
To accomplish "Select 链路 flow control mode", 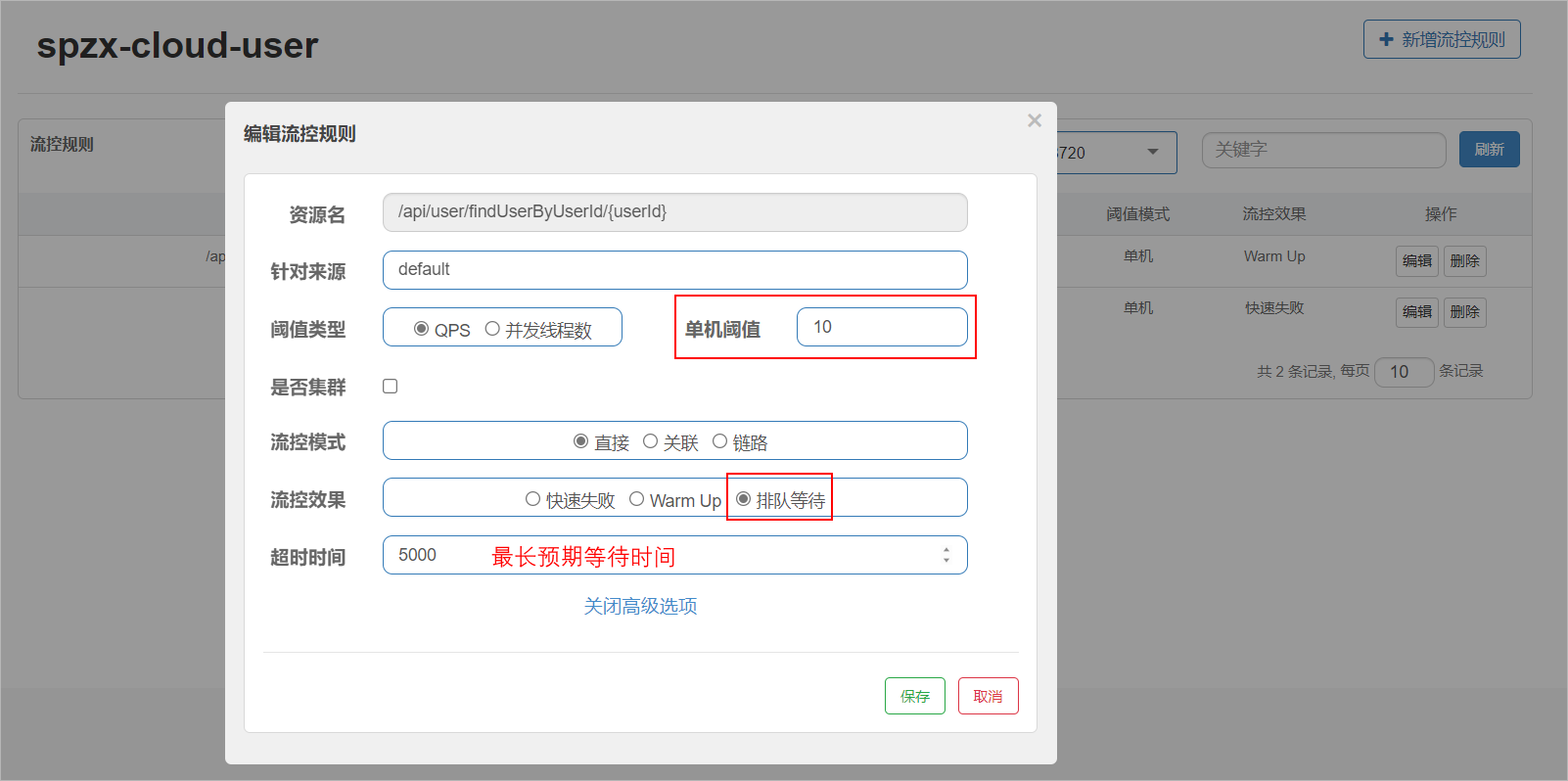I will click(719, 441).
